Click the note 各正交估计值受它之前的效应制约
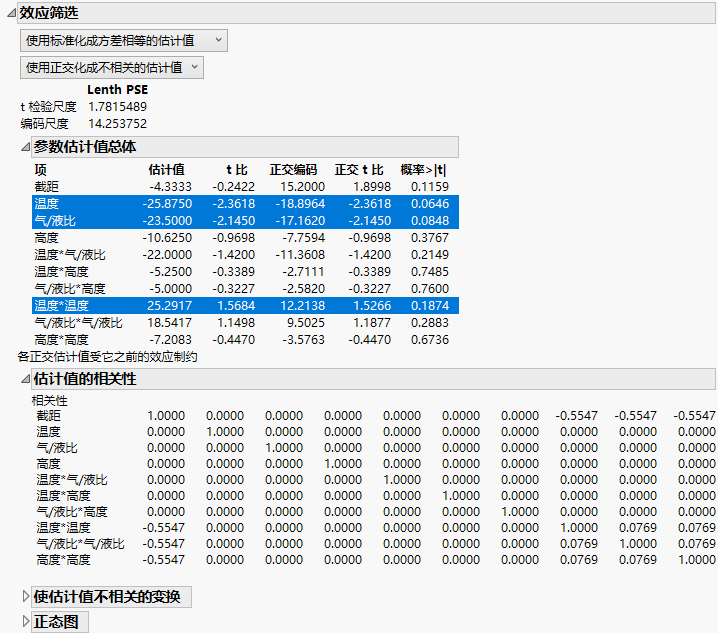718x633 pixels. tap(108, 357)
